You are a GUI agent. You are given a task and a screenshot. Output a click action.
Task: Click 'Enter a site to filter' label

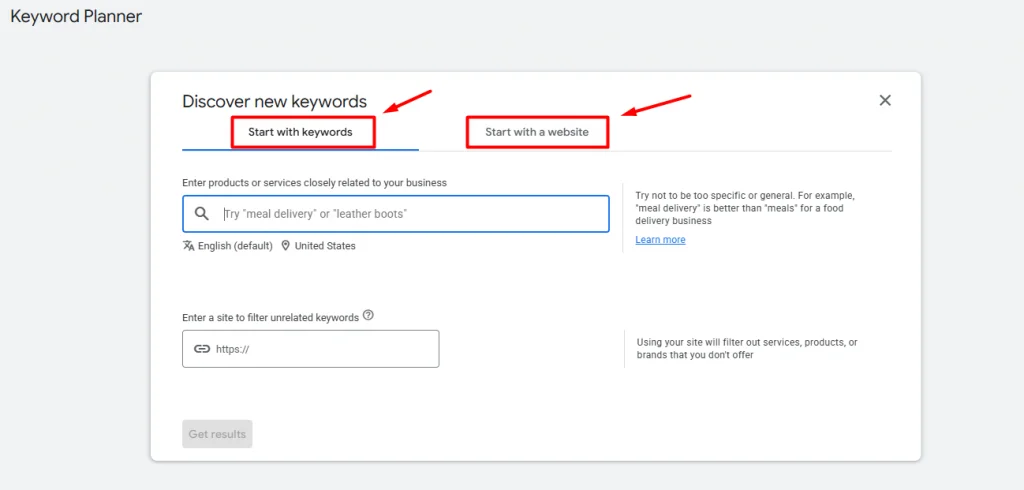click(x=270, y=318)
